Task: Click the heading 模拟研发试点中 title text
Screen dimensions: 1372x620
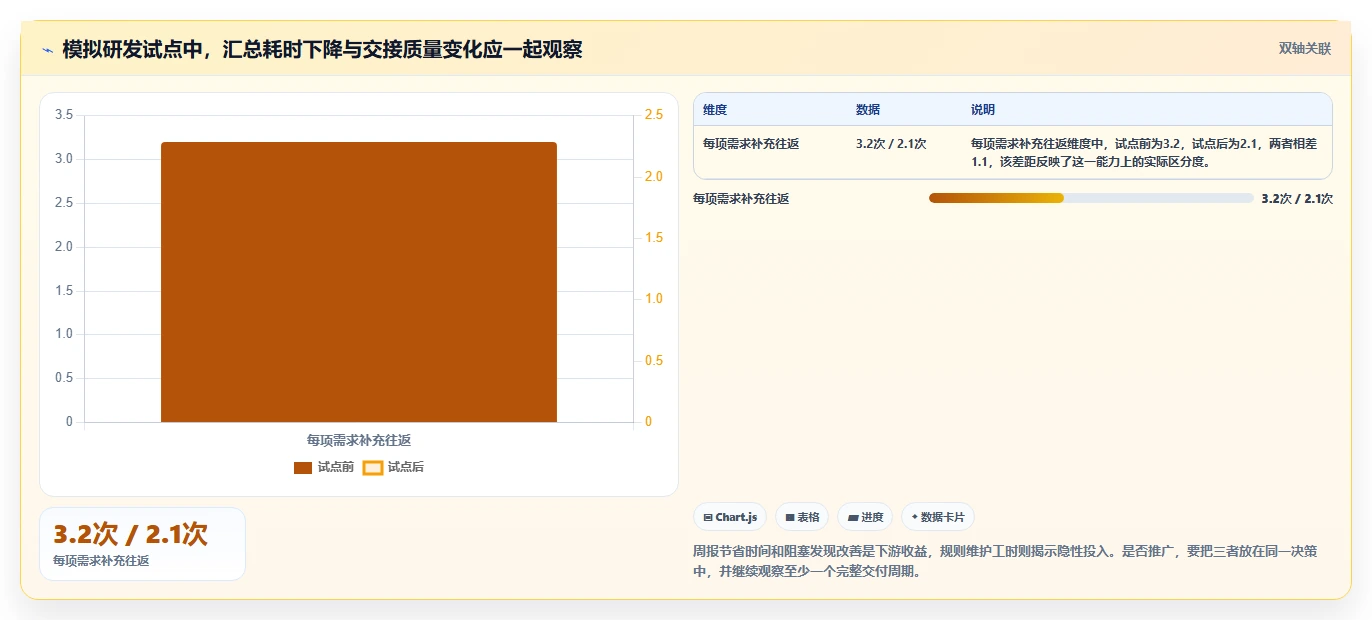Action: (322, 49)
